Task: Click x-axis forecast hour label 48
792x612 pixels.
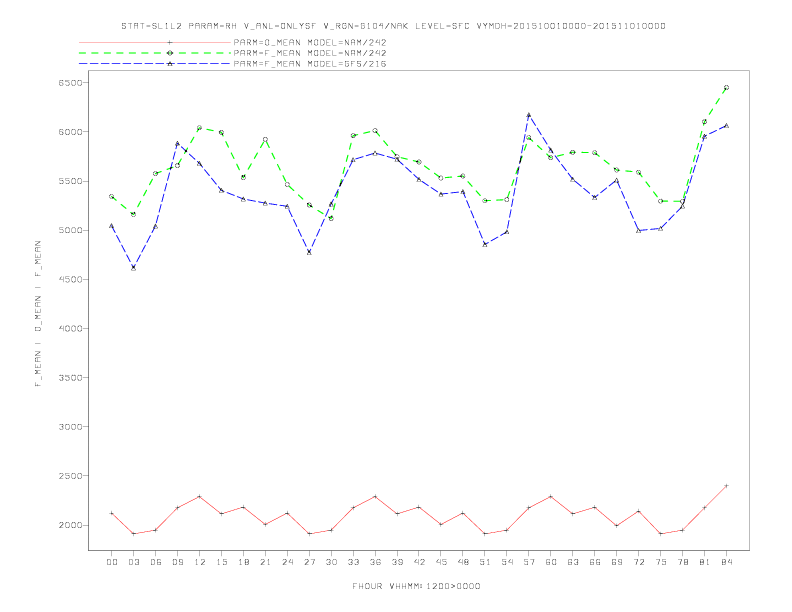Action: 463,562
